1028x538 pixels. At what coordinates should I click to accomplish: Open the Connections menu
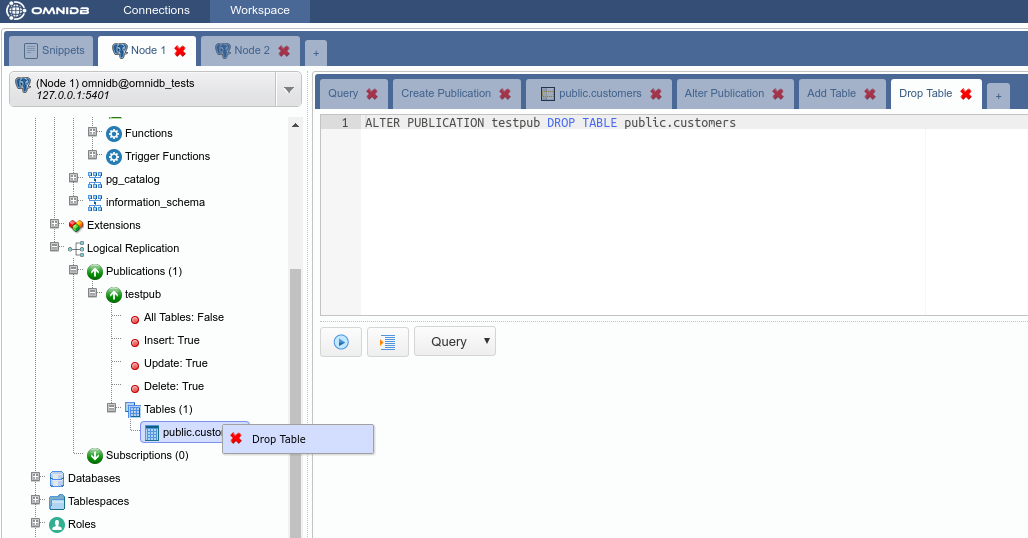[156, 11]
